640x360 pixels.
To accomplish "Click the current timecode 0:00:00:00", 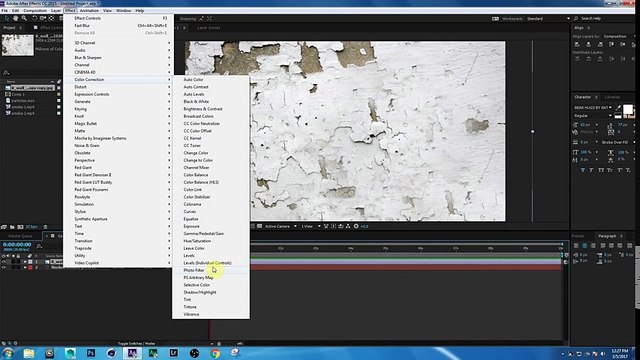I will click(17, 244).
